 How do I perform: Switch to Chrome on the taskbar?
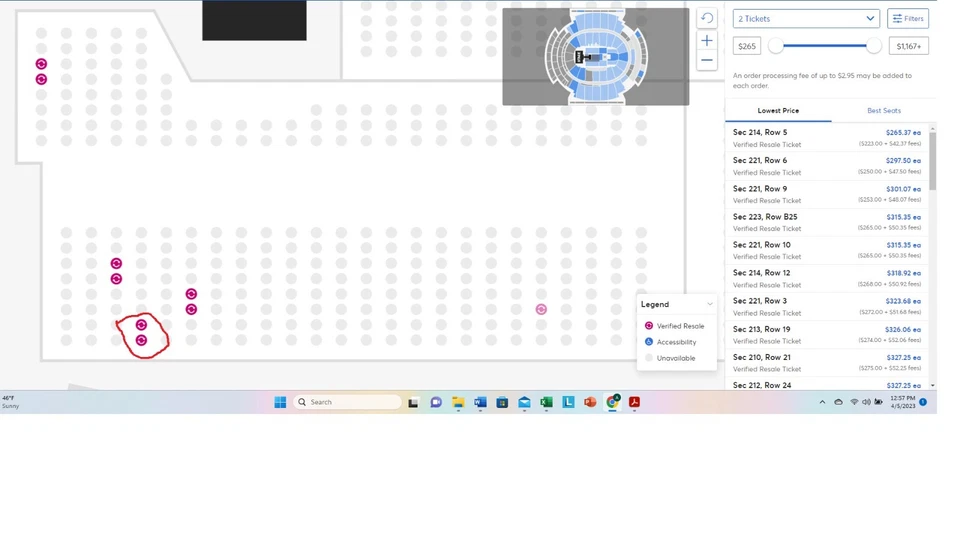click(612, 402)
